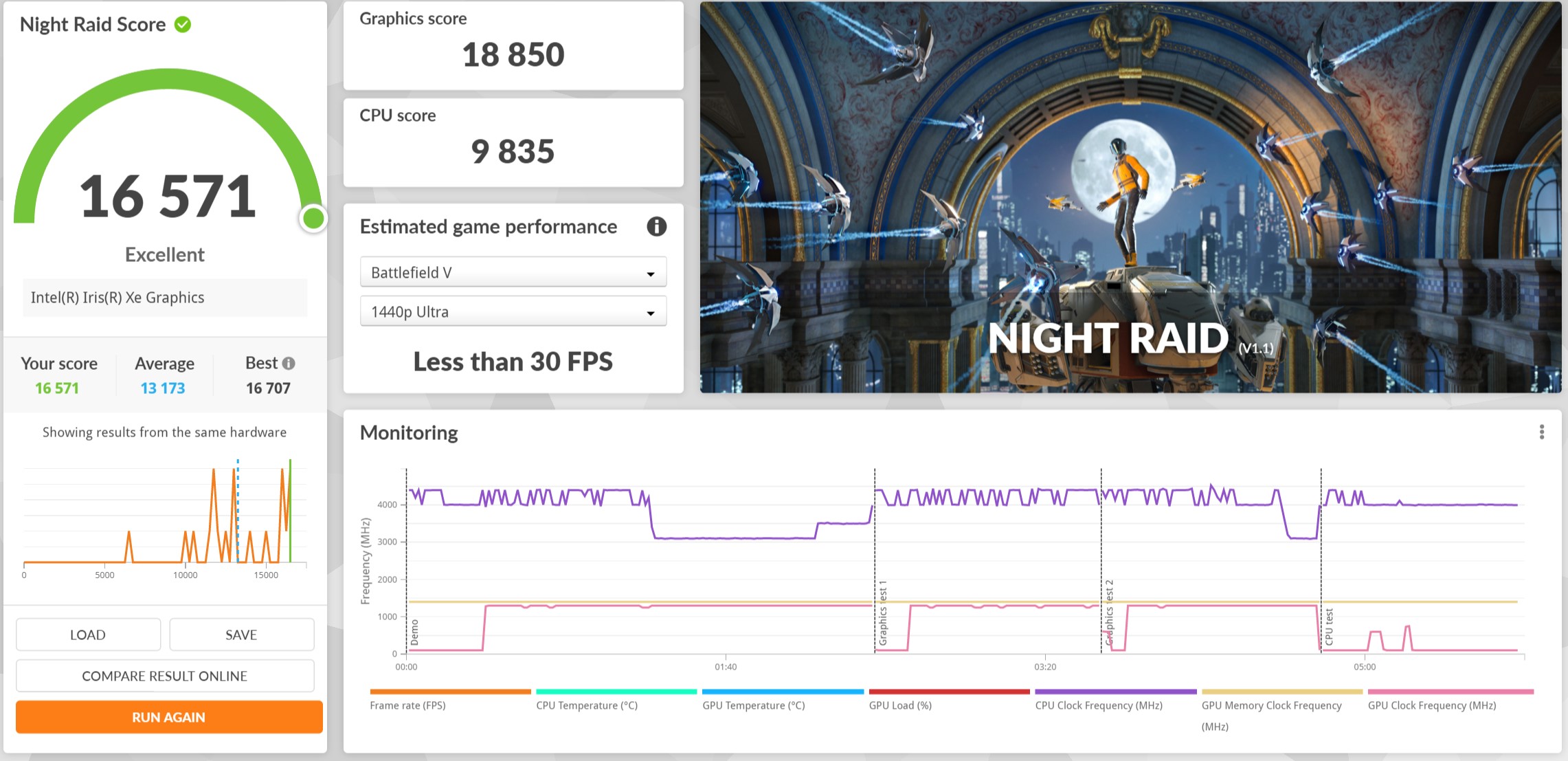
Task: Toggle GPU Temperature legend series
Action: [753, 705]
